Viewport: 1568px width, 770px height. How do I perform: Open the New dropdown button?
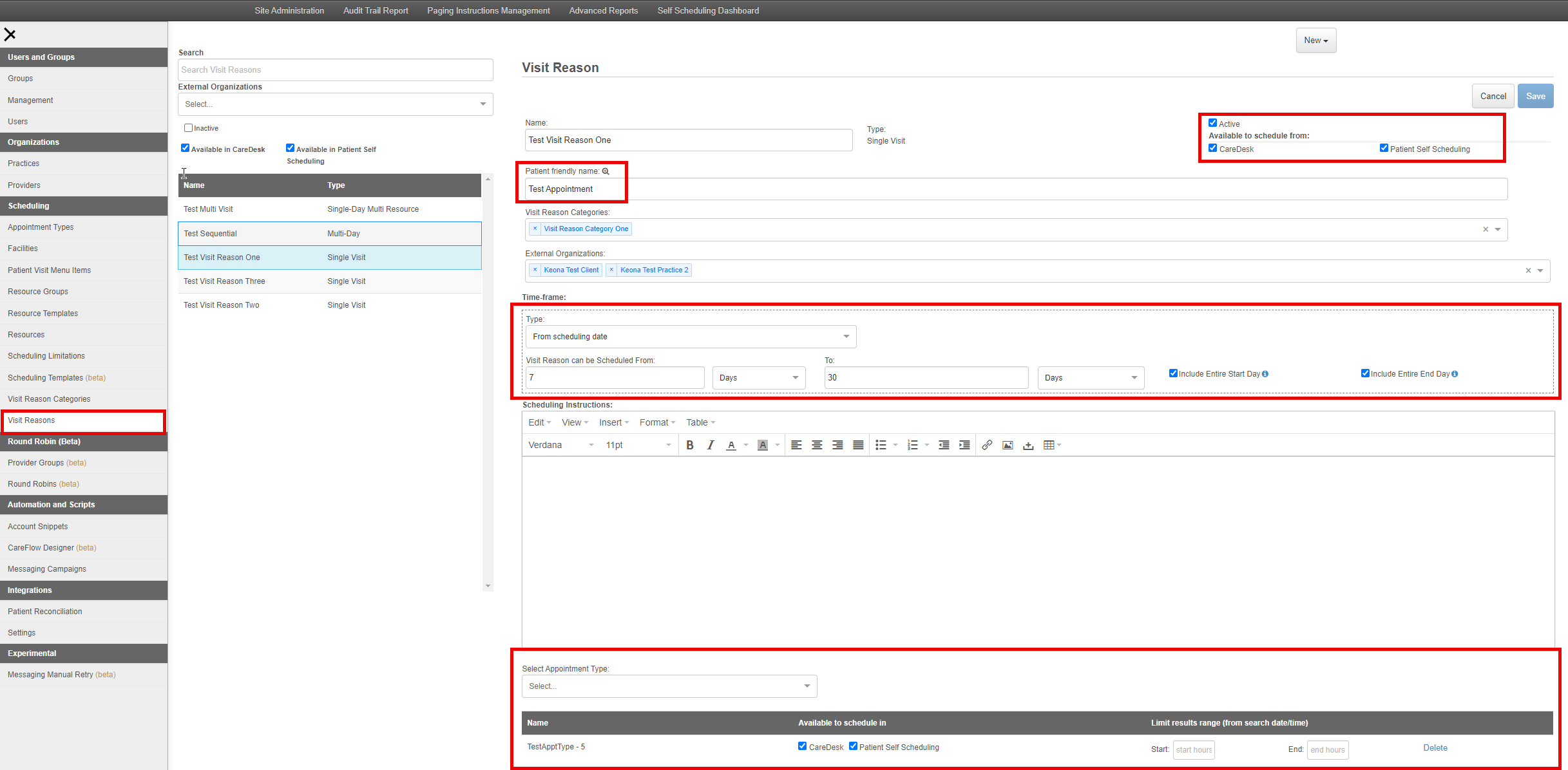[1315, 41]
